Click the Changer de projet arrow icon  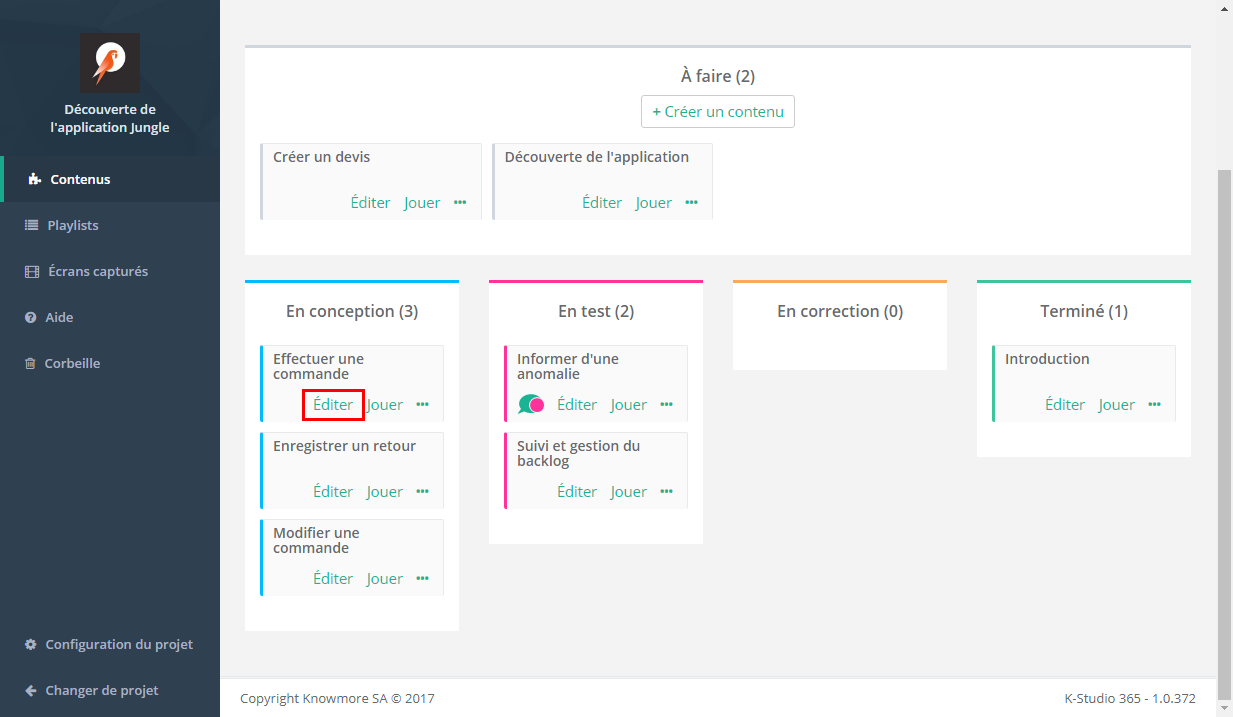tap(31, 691)
